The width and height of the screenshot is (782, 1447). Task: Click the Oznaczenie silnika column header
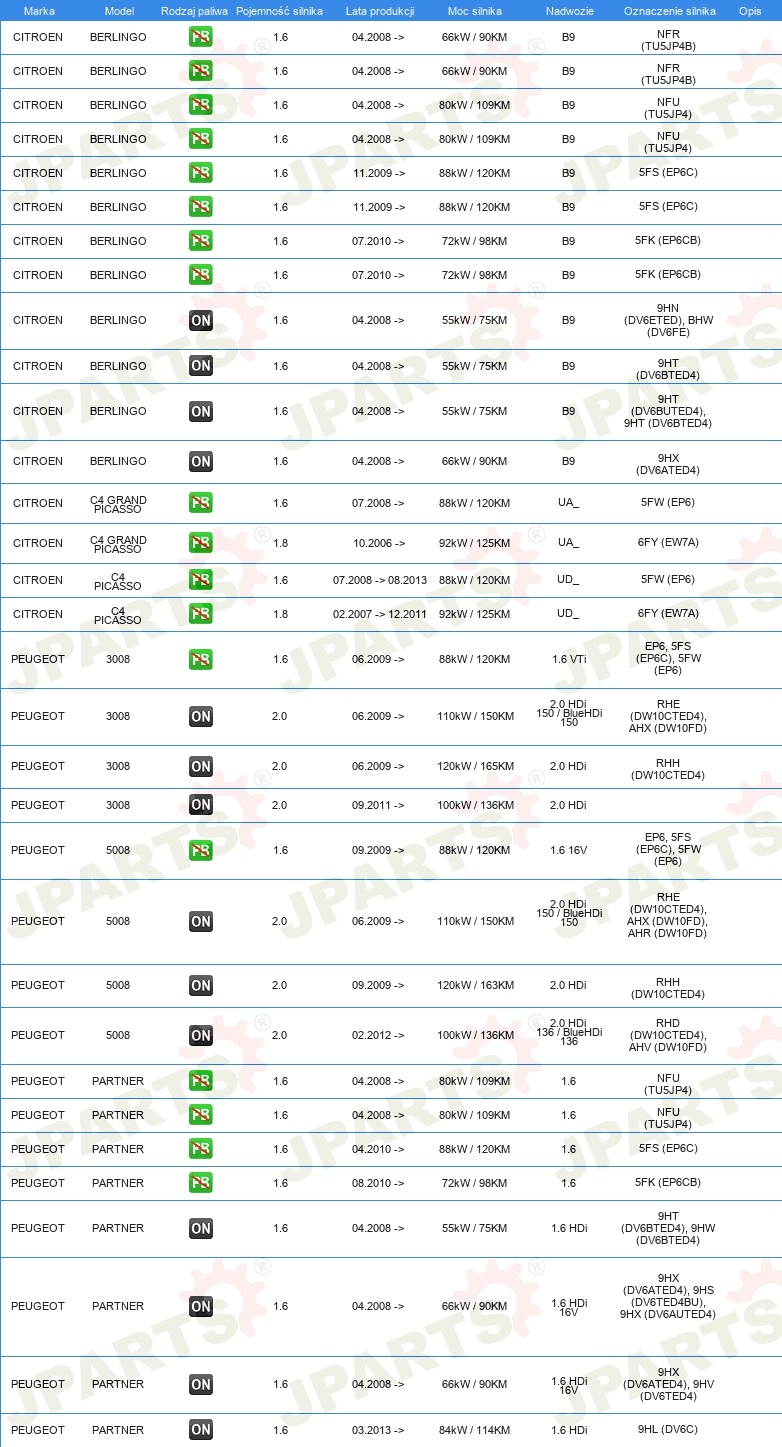pos(669,11)
